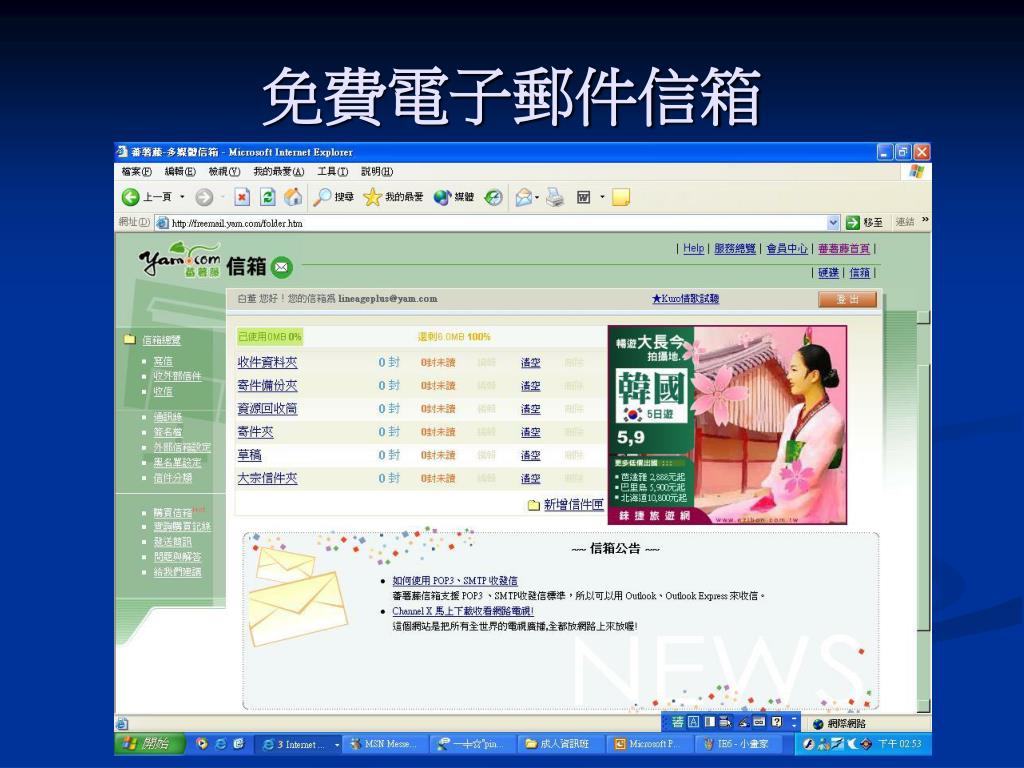Click the taskbar clock showing 下午 02:53
Image resolution: width=1024 pixels, height=768 pixels.
[899, 744]
